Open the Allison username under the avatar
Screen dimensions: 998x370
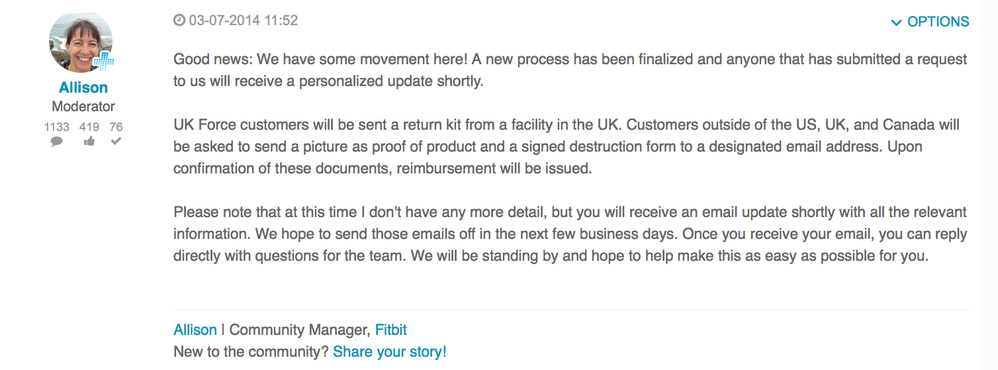click(x=83, y=87)
